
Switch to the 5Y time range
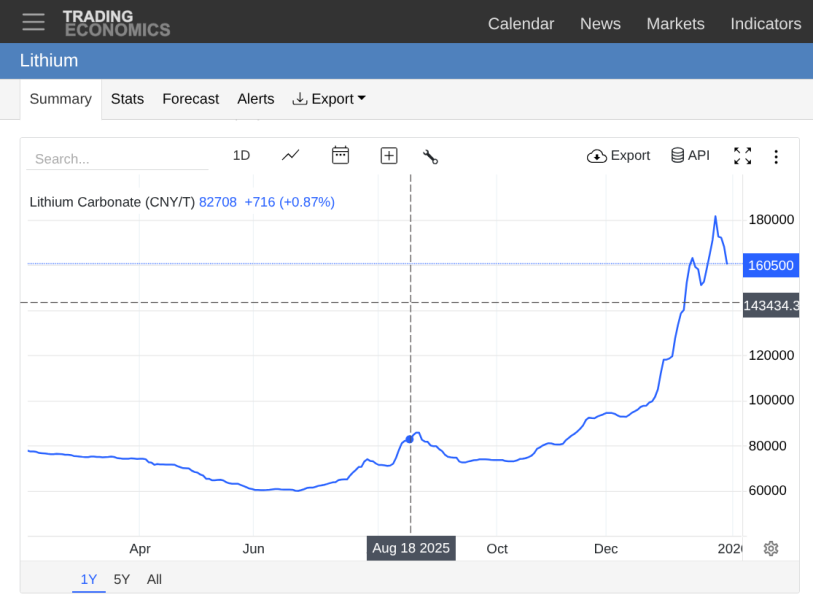[x=121, y=579]
